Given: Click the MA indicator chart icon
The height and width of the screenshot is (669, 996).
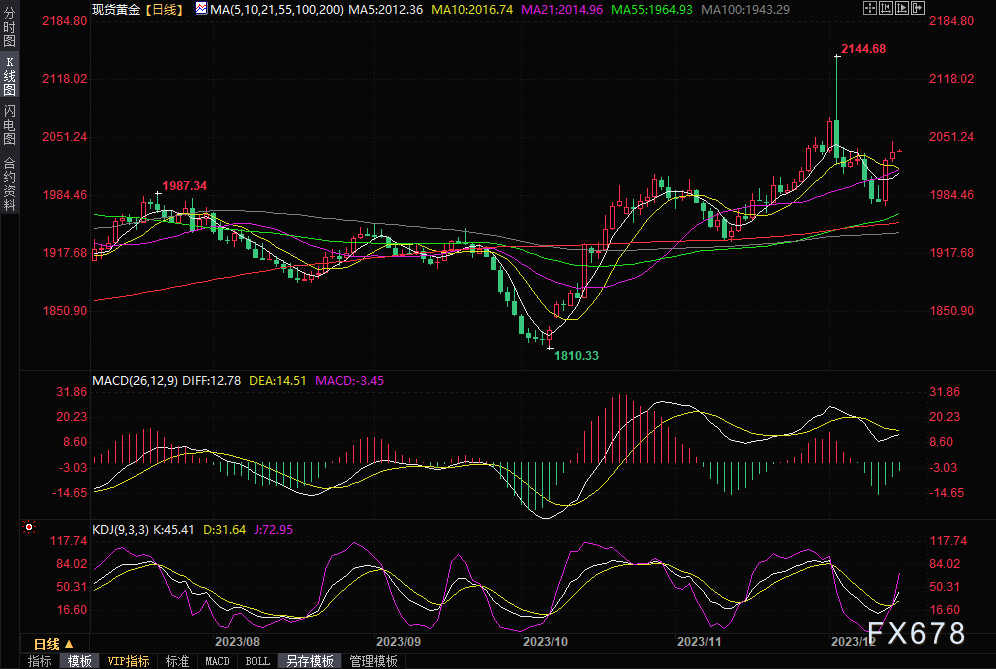Looking at the screenshot, I should click(x=201, y=9).
